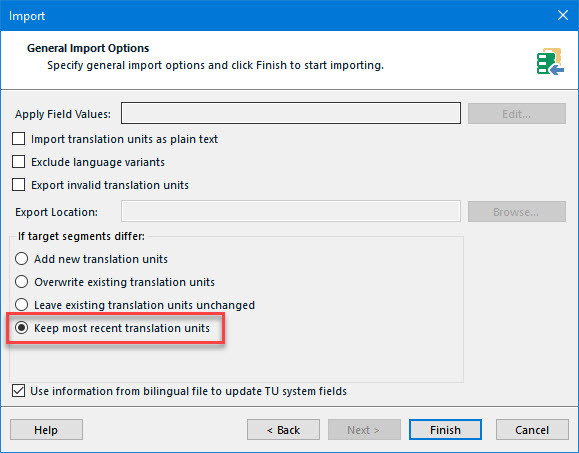Click the Export Location field

291,211
